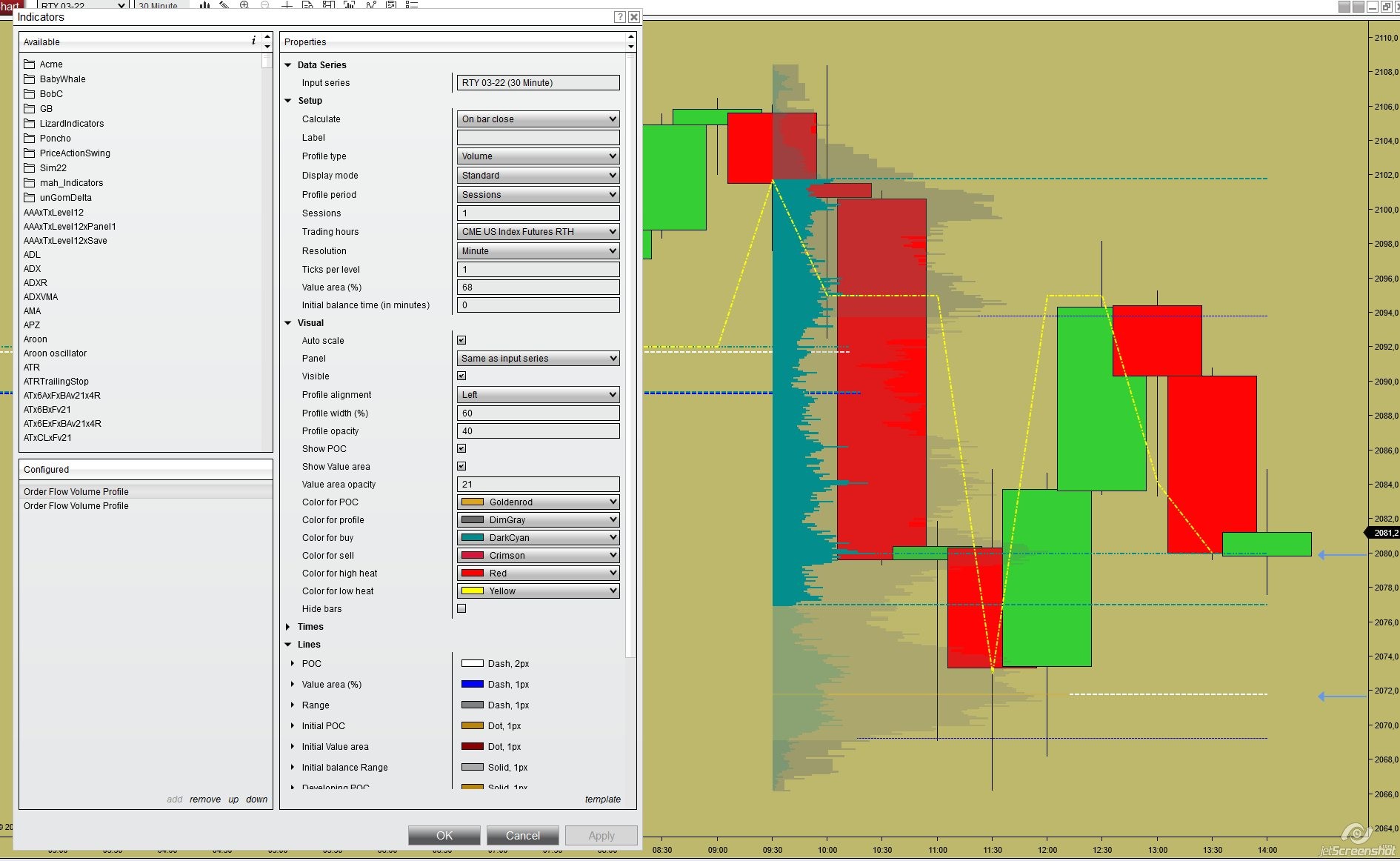Select the Aroon oscillator indicator
This screenshot has height=861, width=1400.
(56, 353)
